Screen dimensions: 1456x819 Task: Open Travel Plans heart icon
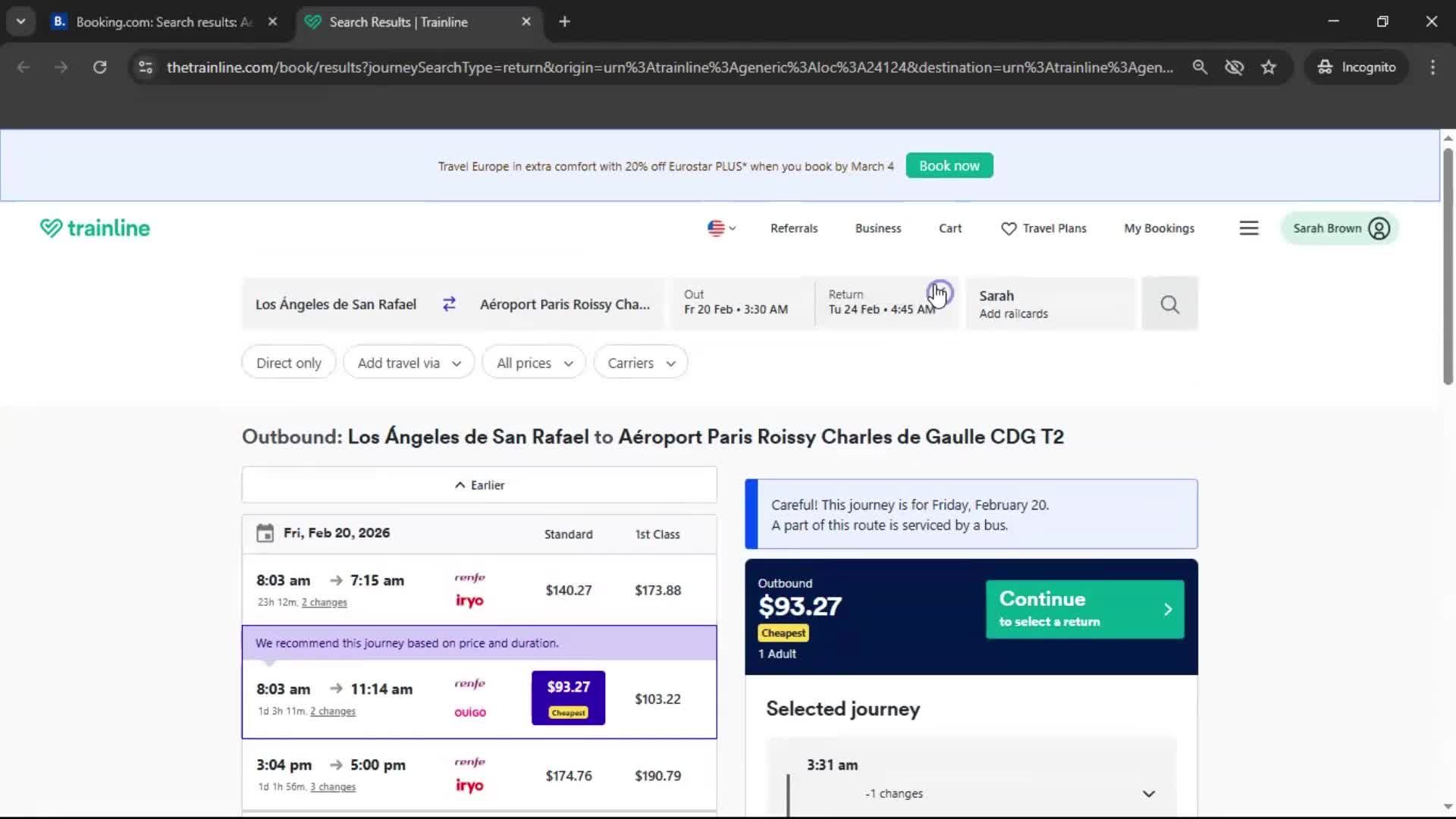coord(1009,228)
